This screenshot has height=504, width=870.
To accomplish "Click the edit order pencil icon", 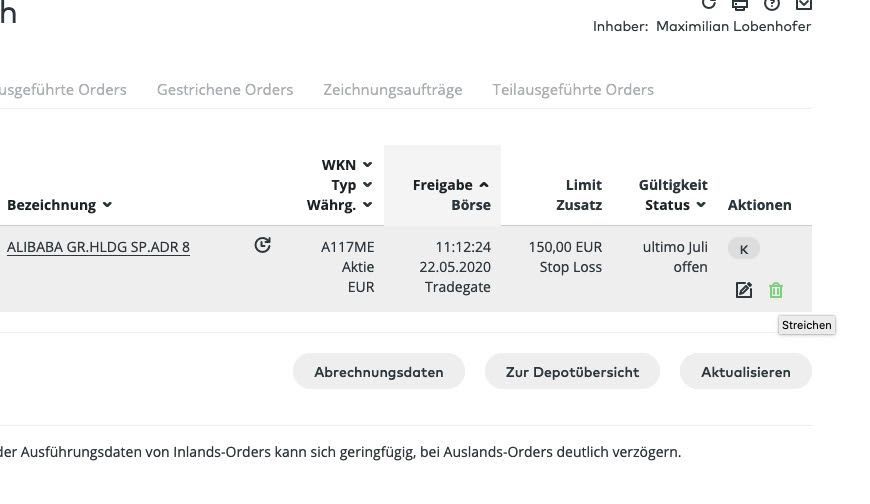I will point(743,290).
